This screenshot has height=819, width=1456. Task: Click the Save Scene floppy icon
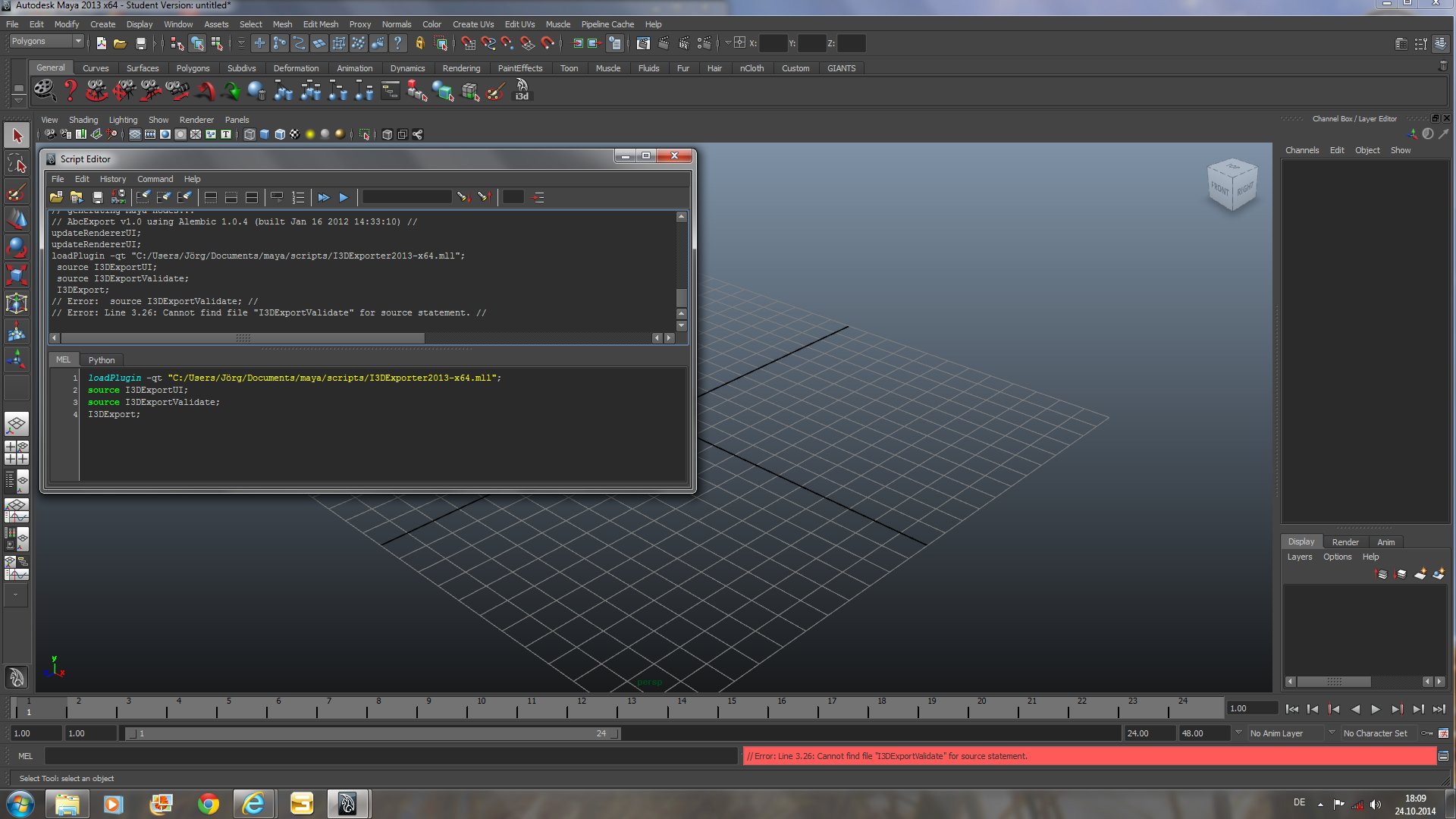pos(140,43)
